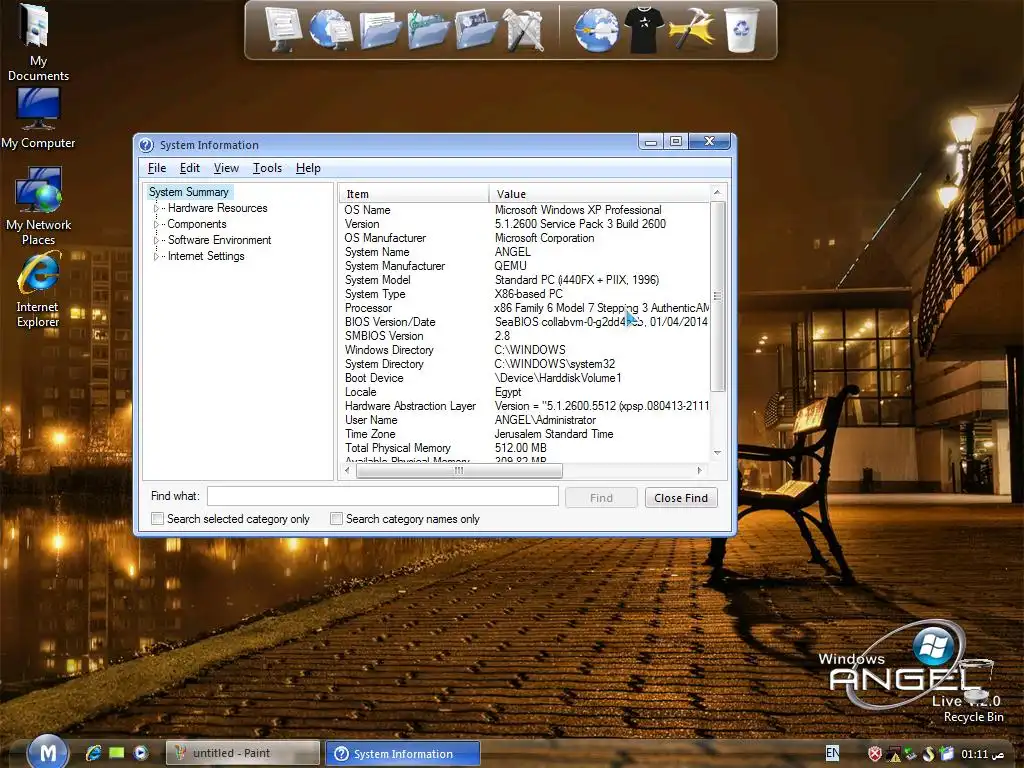
Task: Launch media player from quick launch
Action: [x=140, y=753]
